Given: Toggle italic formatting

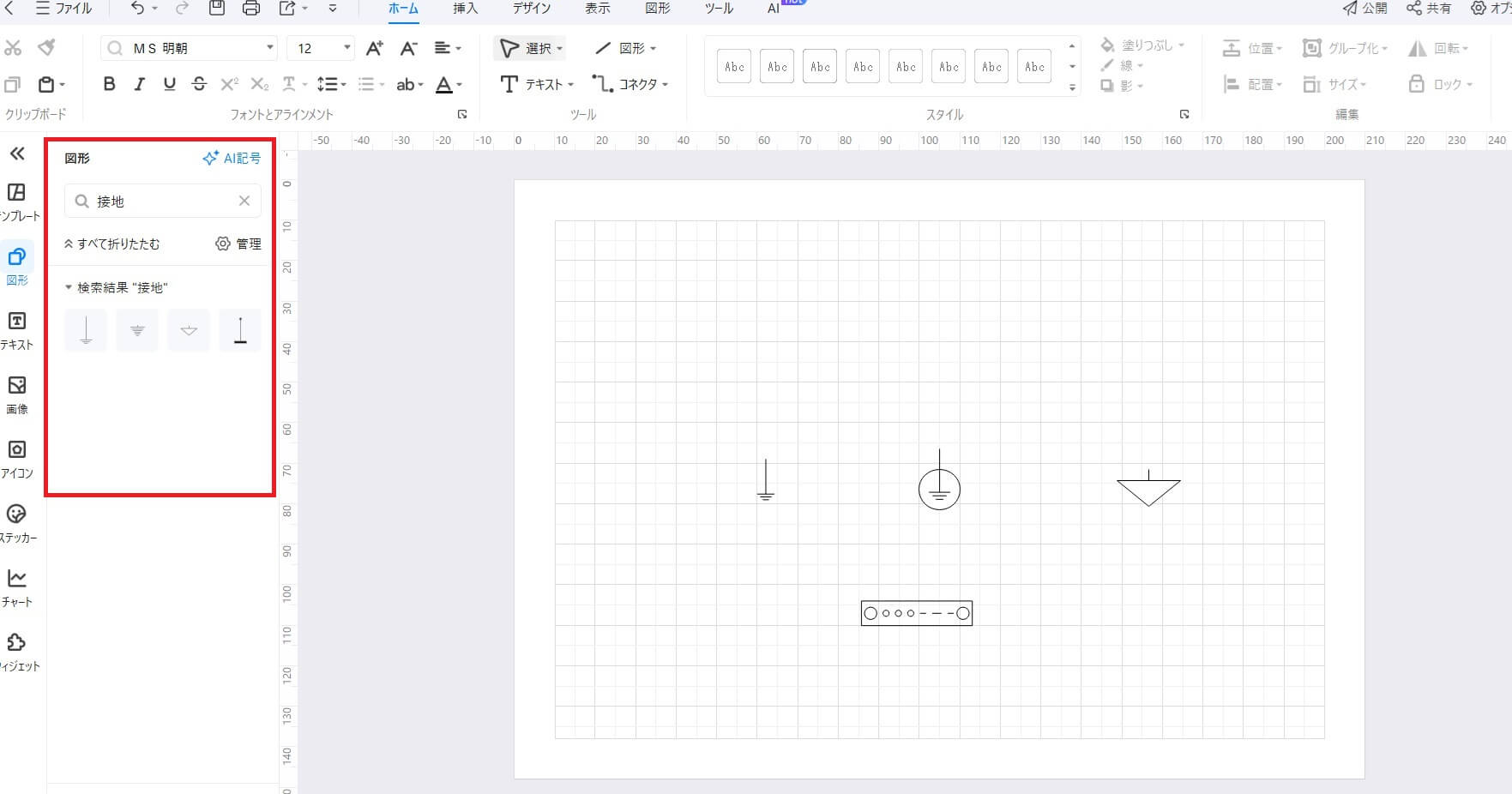Looking at the screenshot, I should point(139,84).
